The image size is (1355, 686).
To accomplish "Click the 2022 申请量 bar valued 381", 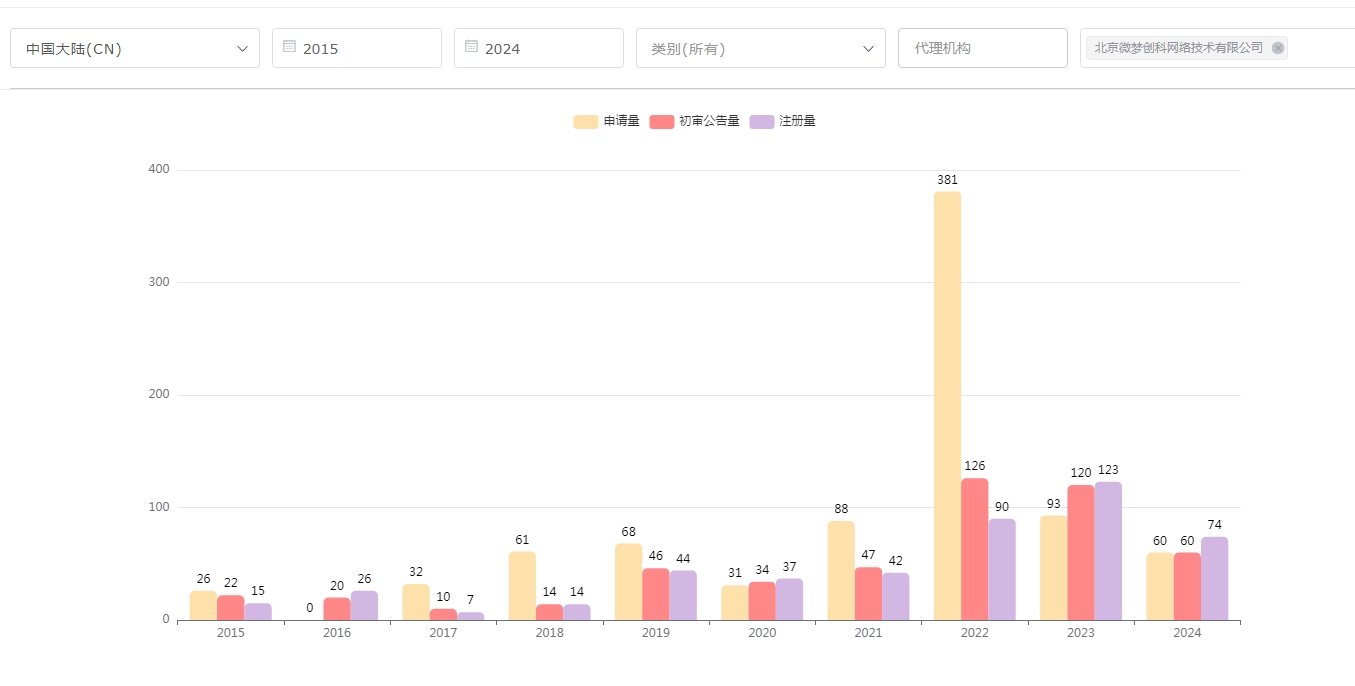I will [947, 405].
